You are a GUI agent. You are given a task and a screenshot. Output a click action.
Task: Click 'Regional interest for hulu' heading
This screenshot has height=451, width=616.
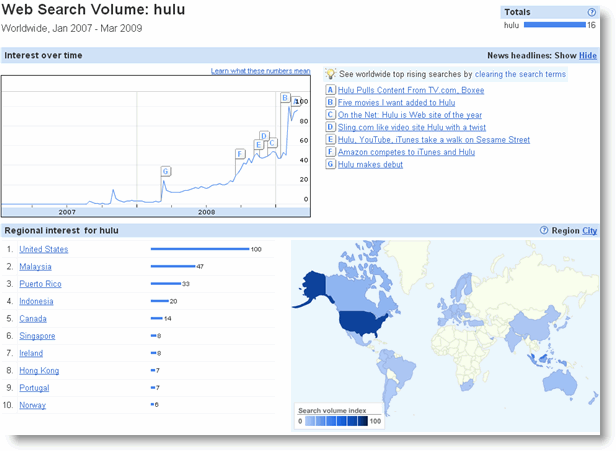[61, 231]
